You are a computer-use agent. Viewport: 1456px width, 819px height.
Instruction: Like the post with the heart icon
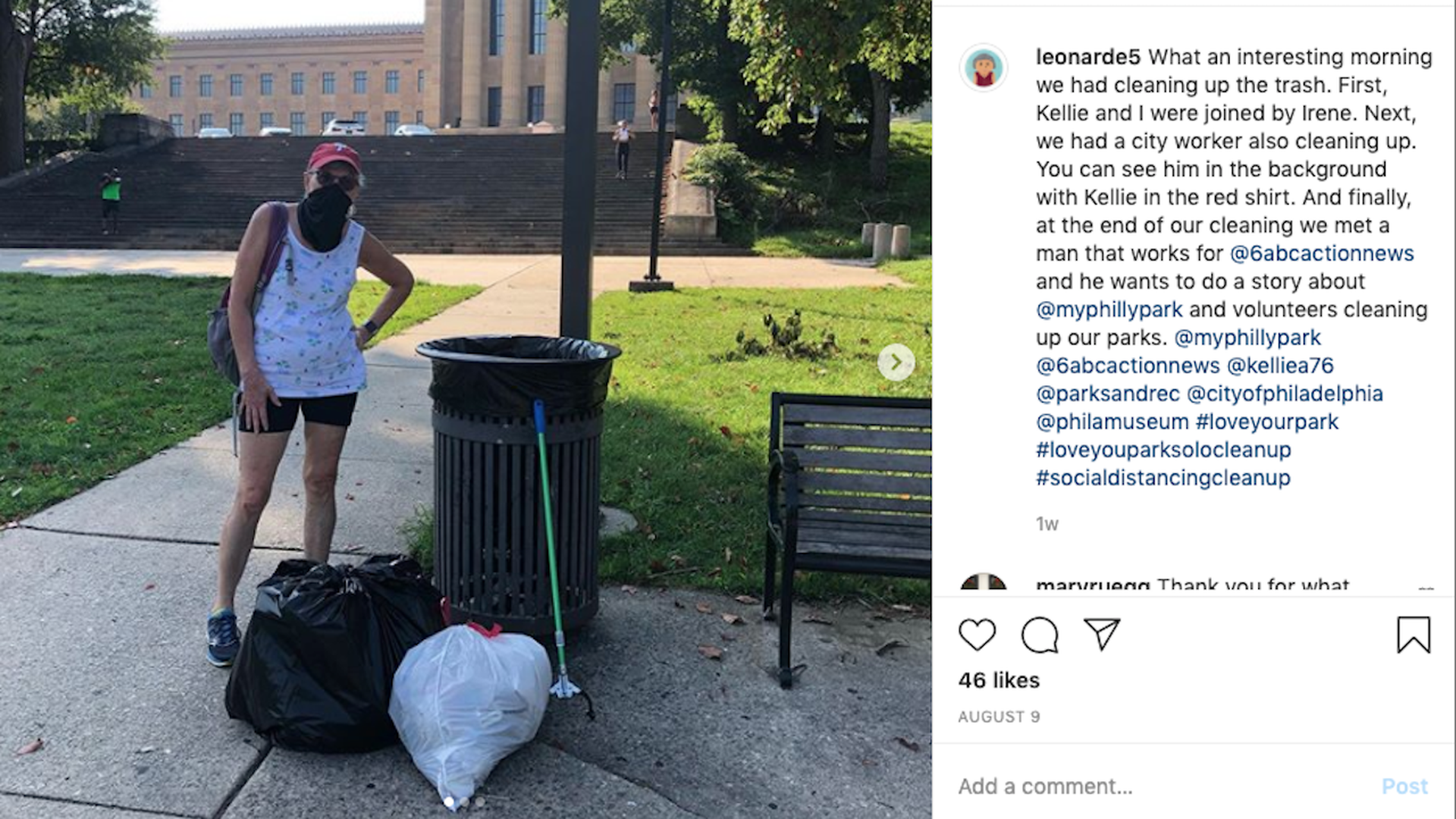pyautogui.click(x=977, y=635)
